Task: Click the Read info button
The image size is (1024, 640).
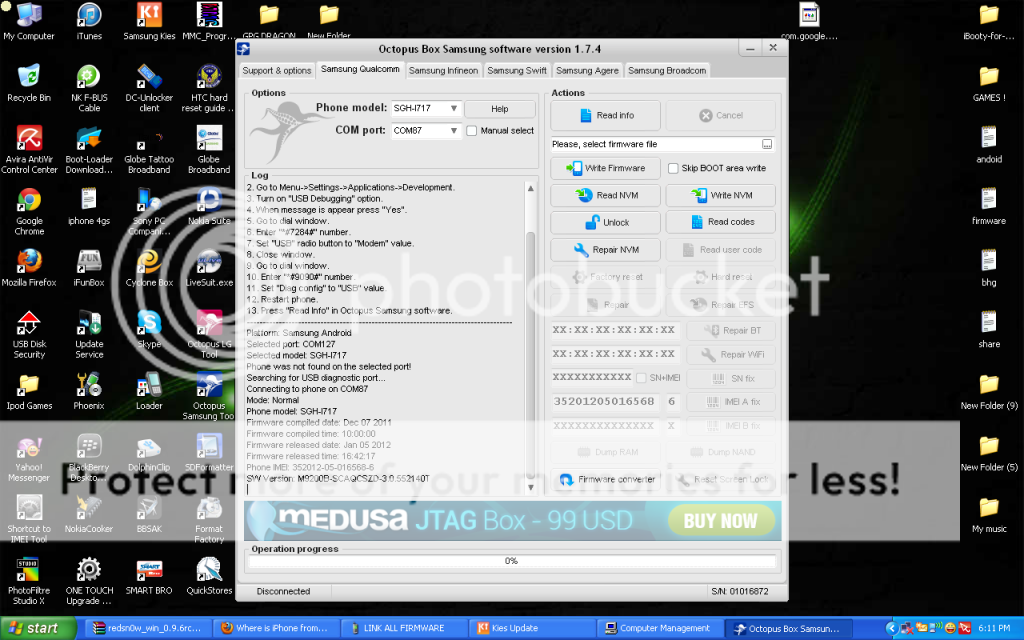Action: tap(605, 116)
